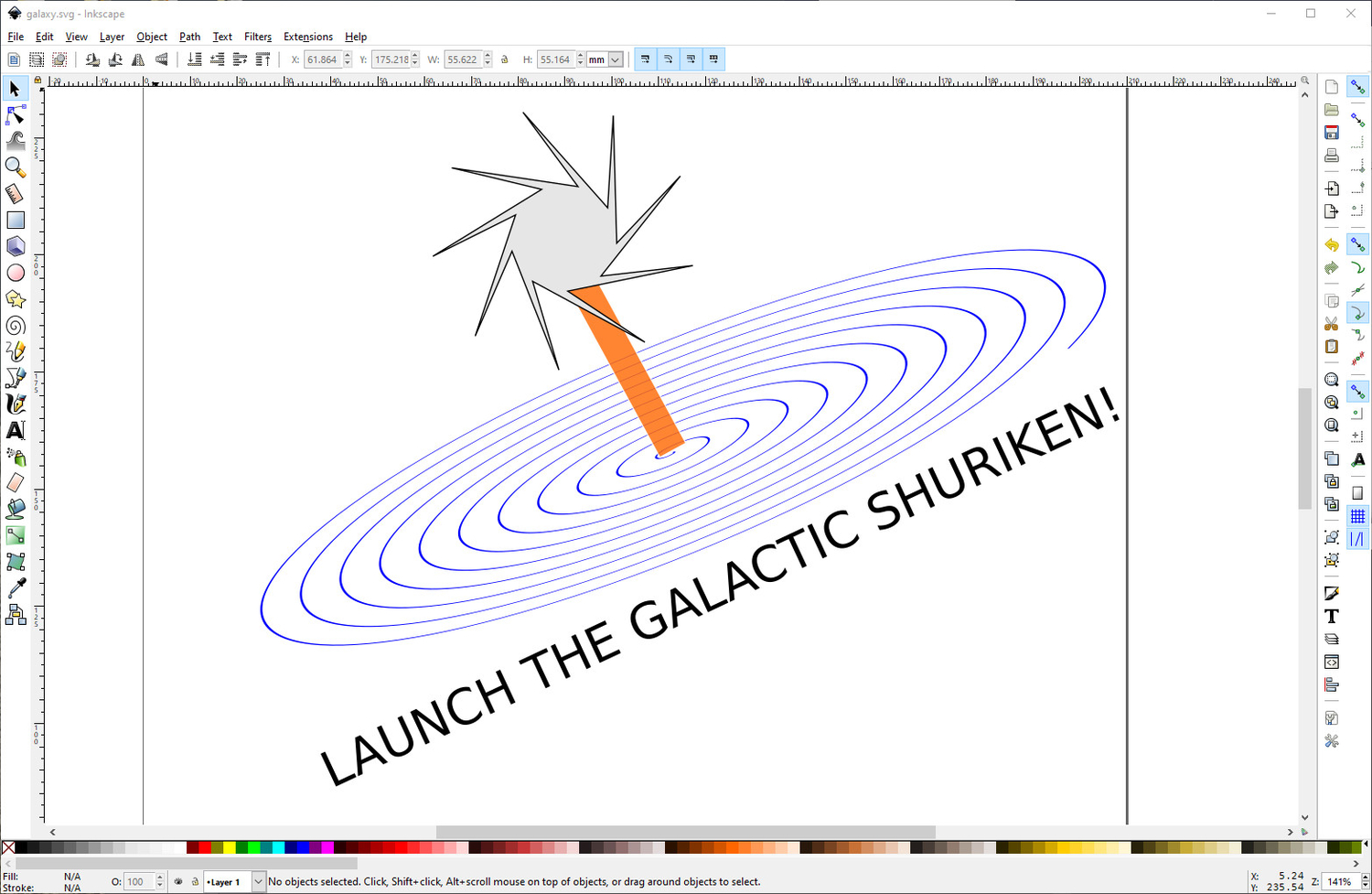
Task: Choose the Star and polygon tool
Action: (16, 299)
